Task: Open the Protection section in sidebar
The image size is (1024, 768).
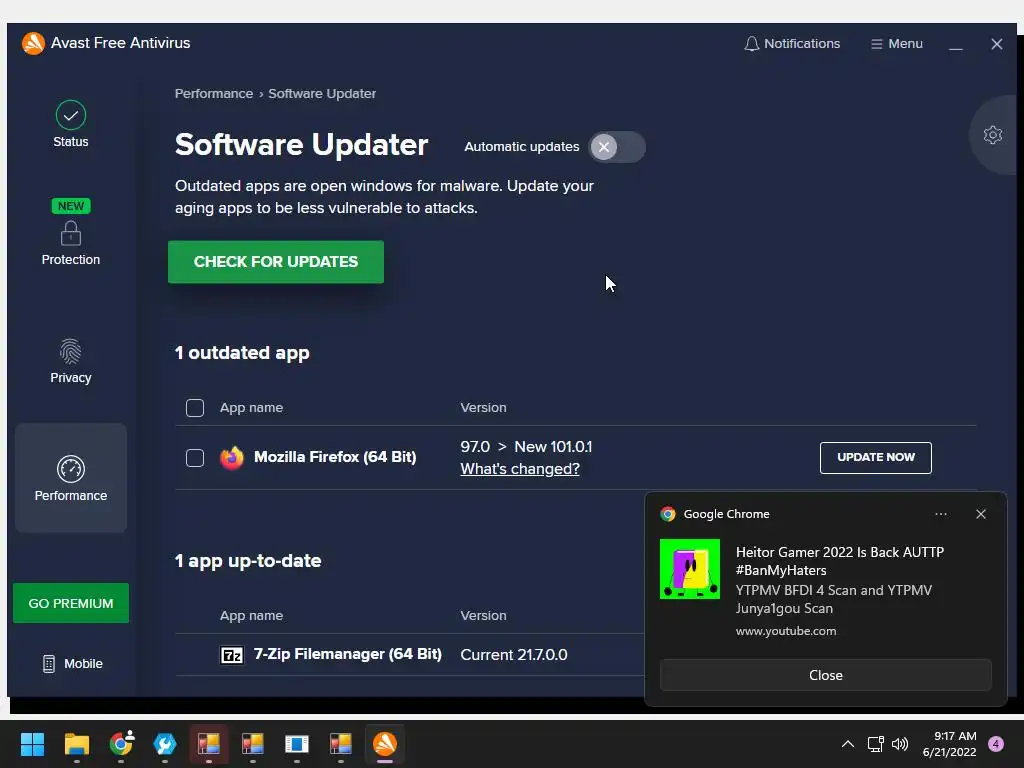Action: (x=71, y=232)
